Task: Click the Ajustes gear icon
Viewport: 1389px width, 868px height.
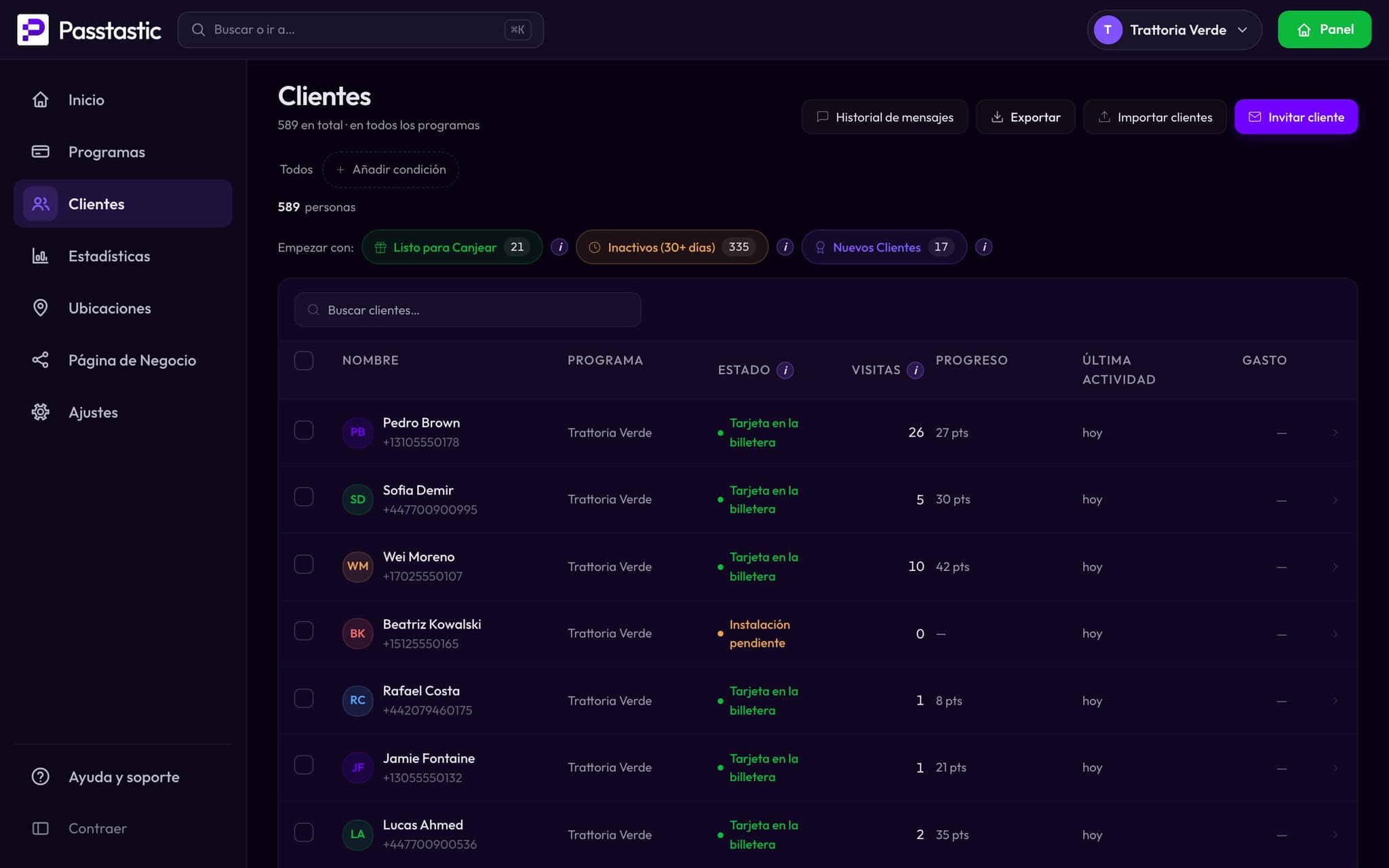Action: (41, 412)
